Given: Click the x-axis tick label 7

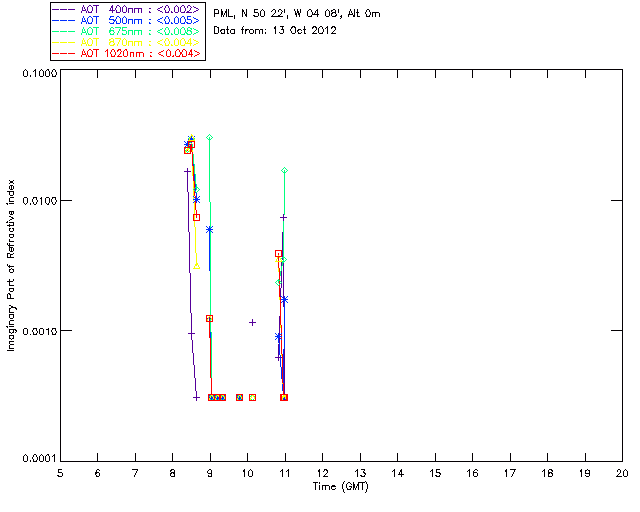Looking at the screenshot, I should click(x=135, y=473).
